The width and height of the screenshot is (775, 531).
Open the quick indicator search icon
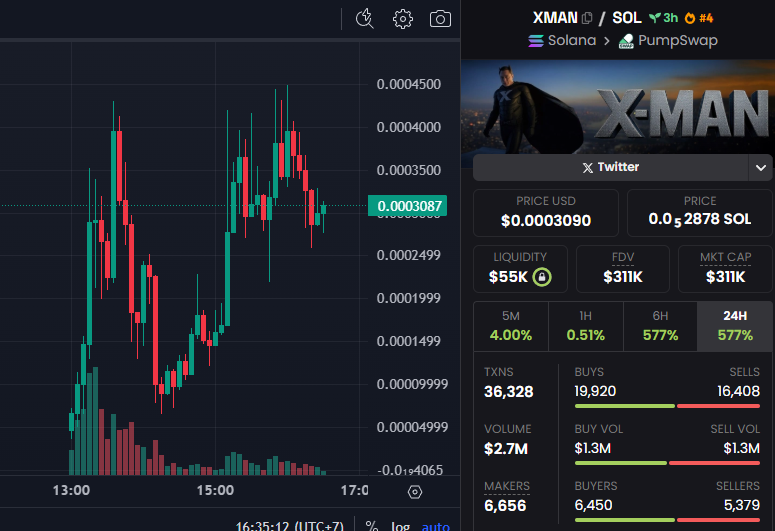coord(365,19)
